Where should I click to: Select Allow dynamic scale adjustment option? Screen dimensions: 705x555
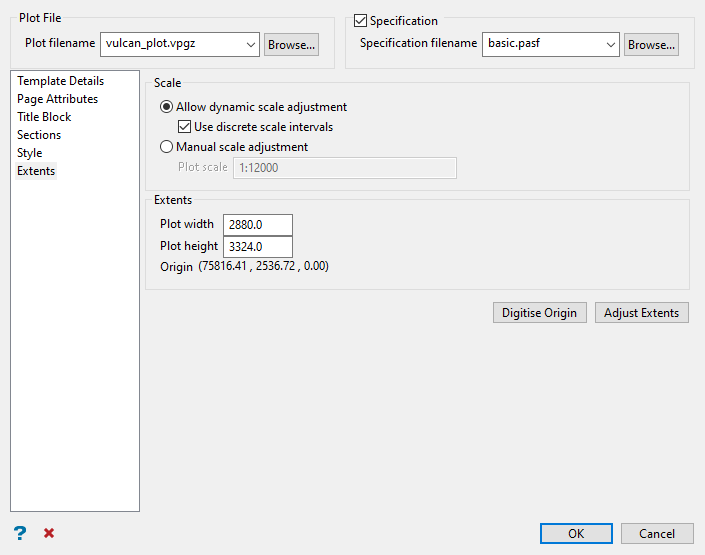click(166, 107)
